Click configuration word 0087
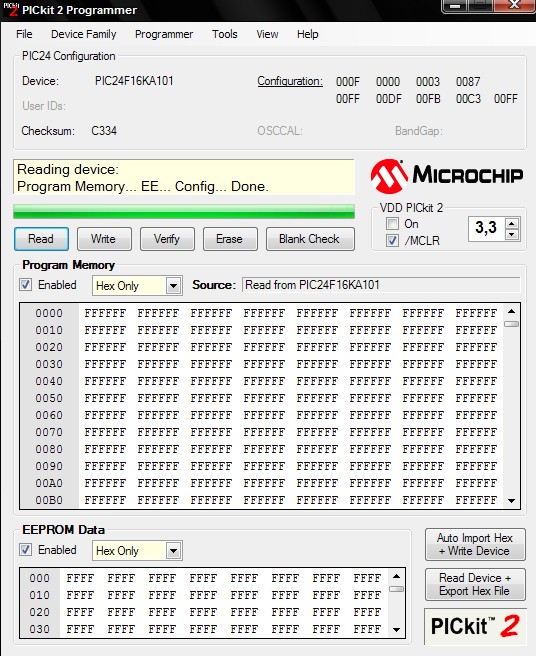The image size is (536, 656). click(468, 82)
